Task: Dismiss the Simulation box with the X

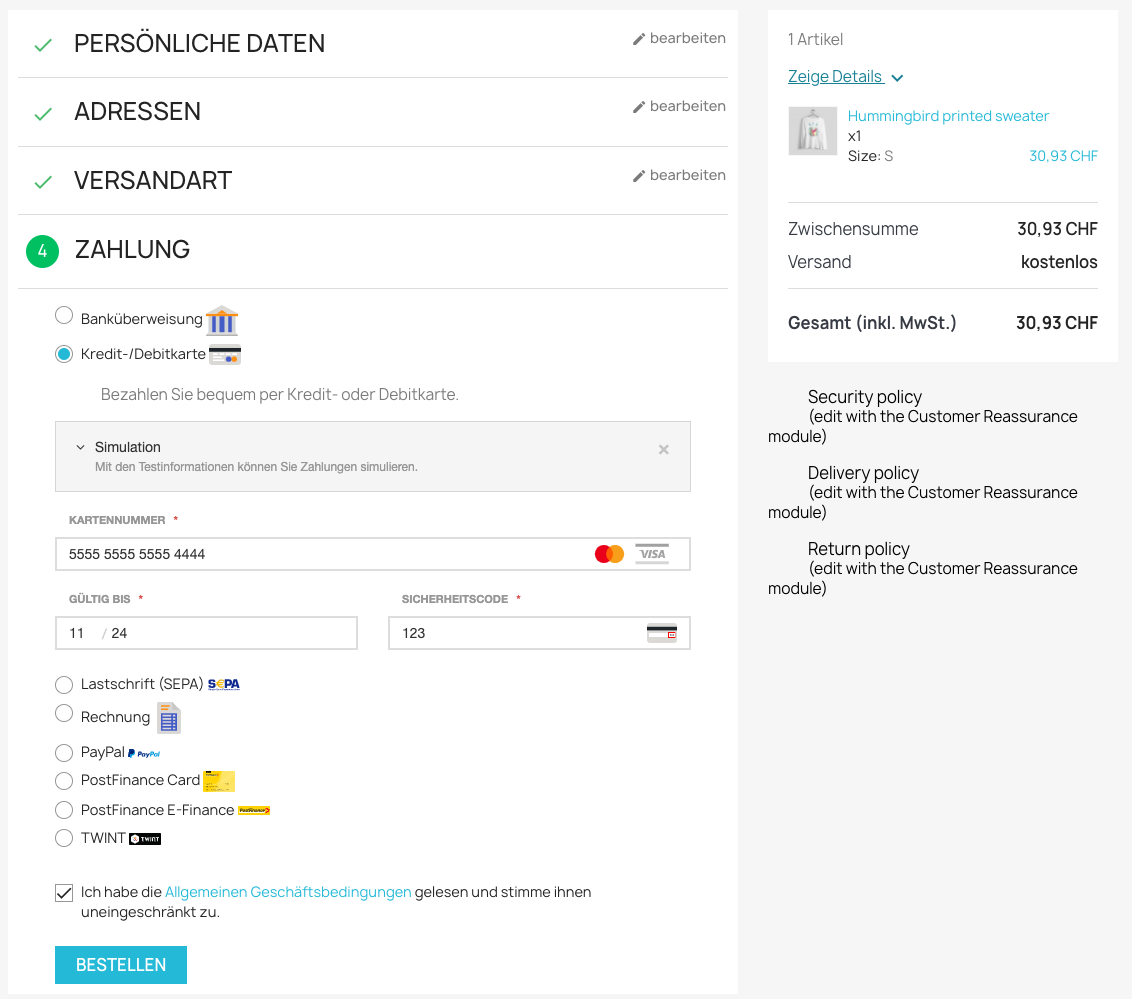Action: pos(663,449)
